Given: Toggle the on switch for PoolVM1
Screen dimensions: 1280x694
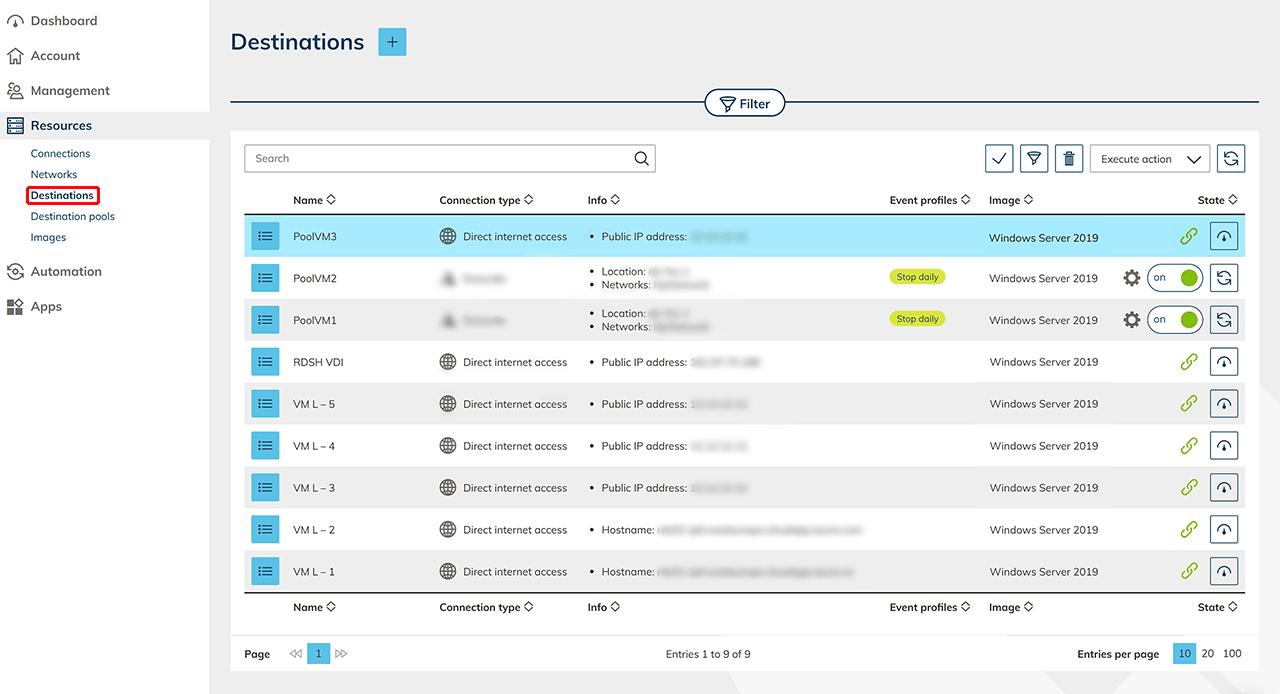Looking at the screenshot, I should (x=1174, y=320).
